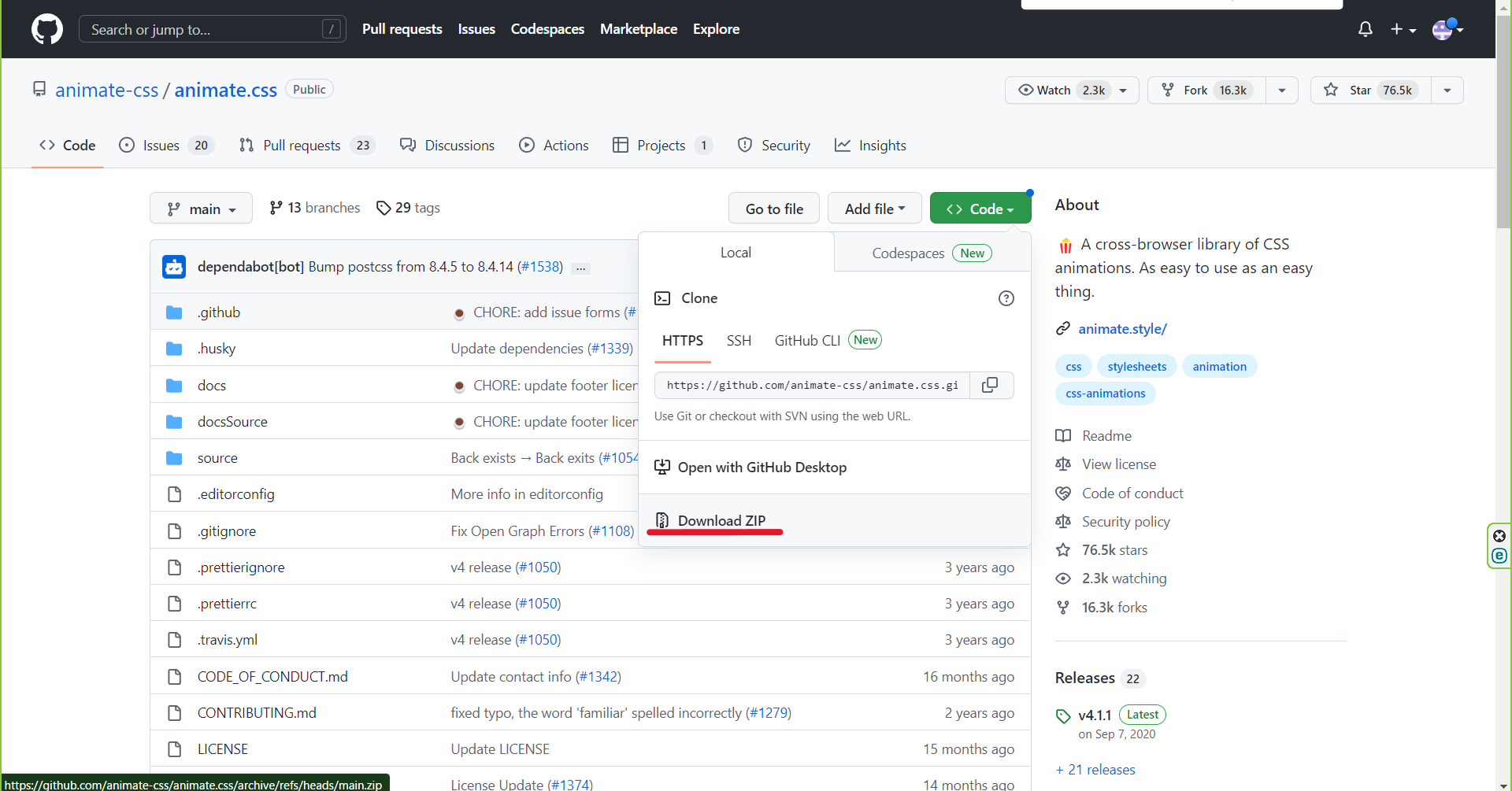Viewport: 1512px width, 791px height.
Task: Open the Watch dropdown
Action: point(1072,90)
